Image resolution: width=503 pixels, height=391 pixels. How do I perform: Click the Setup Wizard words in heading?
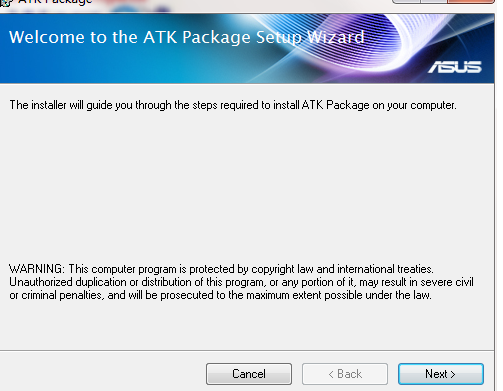pyautogui.click(x=310, y=37)
